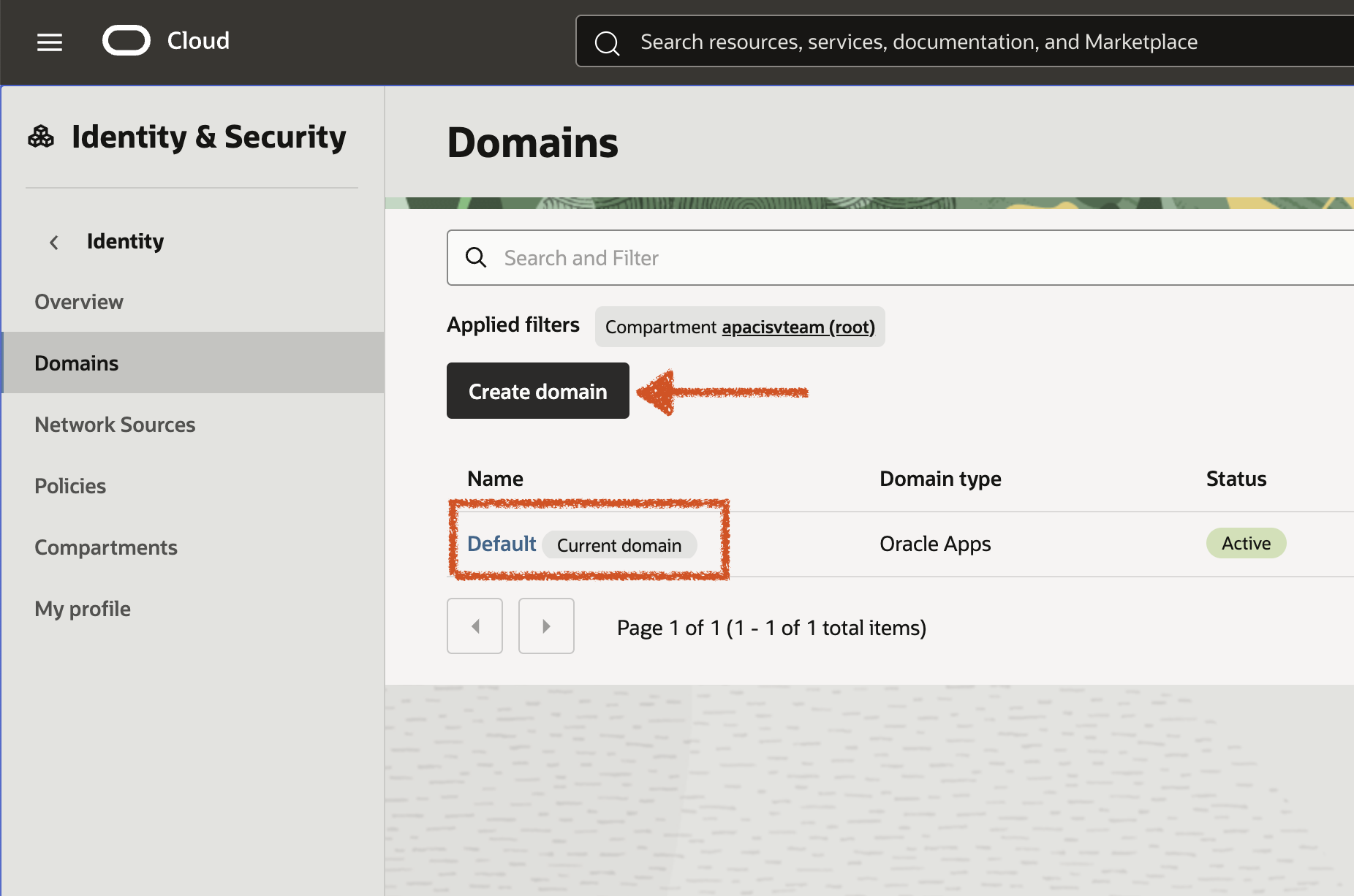The image size is (1354, 896).
Task: Click the Identity & Security cube icon
Action: click(41, 135)
